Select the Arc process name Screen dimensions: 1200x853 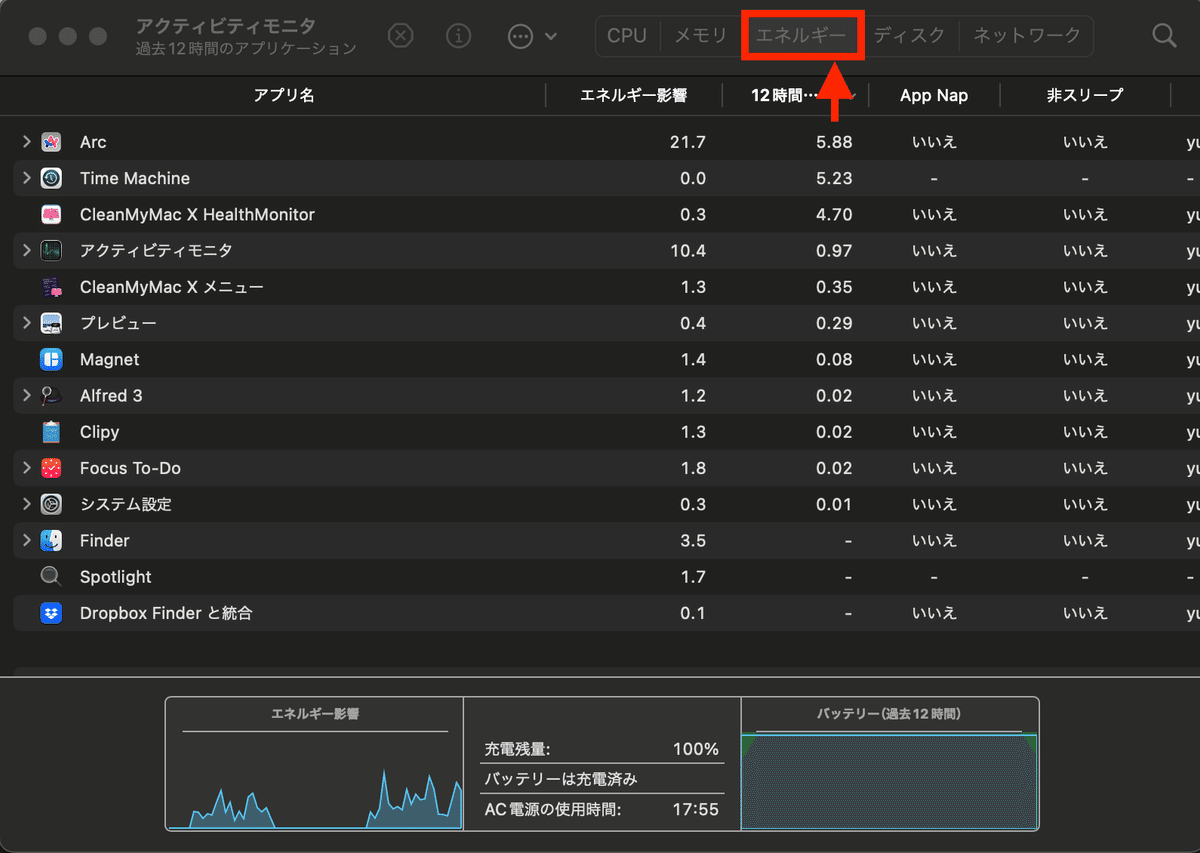[93, 142]
